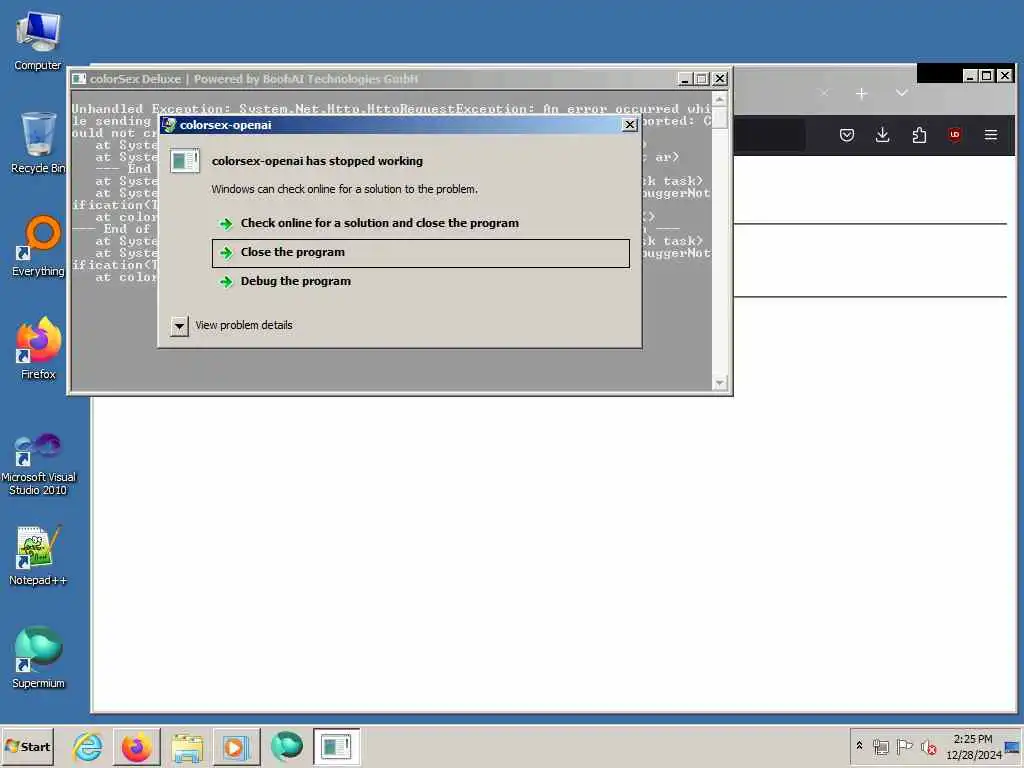Click the console window system icon

79,79
